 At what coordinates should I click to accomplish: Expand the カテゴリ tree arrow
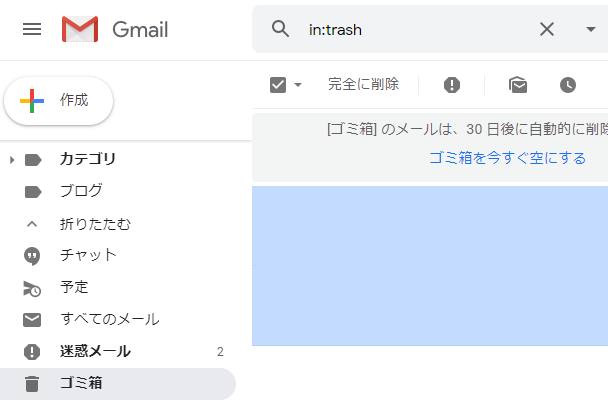[x=12, y=159]
